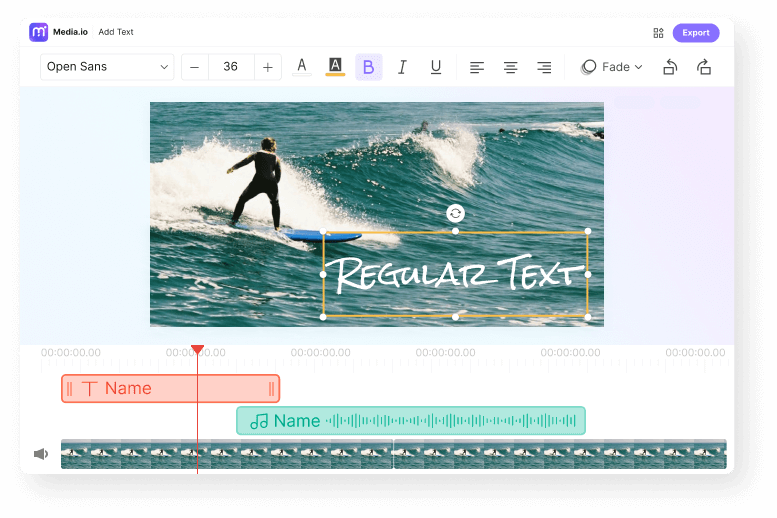Toggle italic formatting

402,67
